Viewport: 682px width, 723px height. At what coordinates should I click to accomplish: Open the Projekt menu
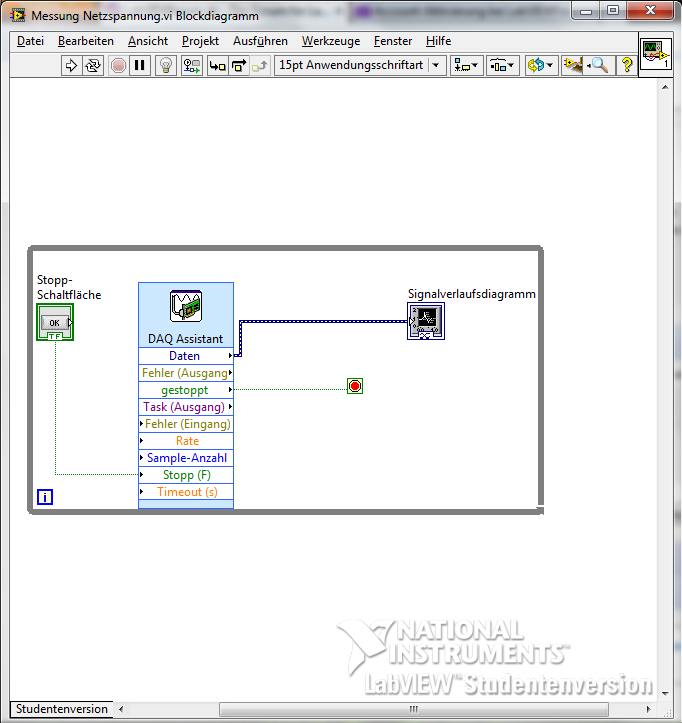(200, 41)
